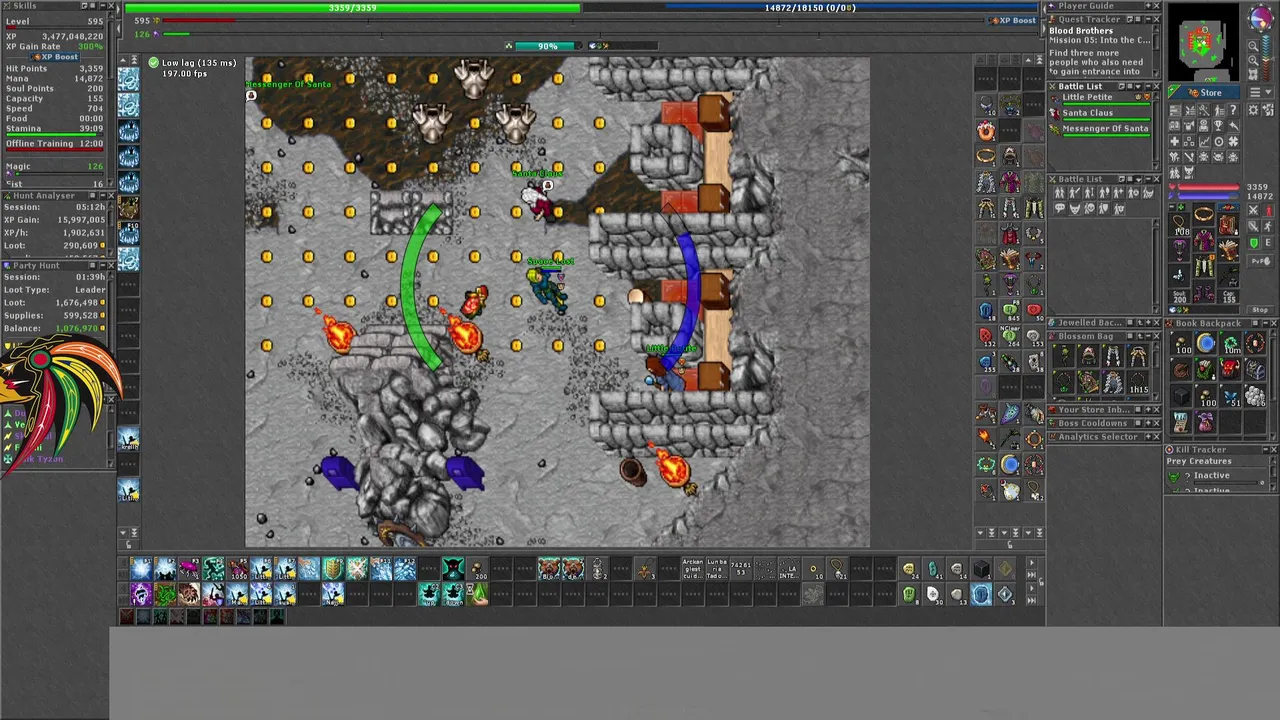Toggle the E expert mode button
Viewport: 1280px width, 720px height.
[1268, 243]
